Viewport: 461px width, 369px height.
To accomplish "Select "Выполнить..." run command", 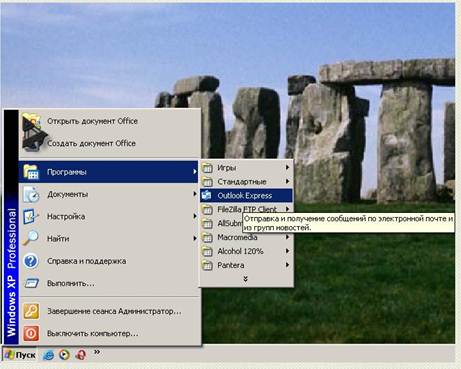I will pos(109,283).
